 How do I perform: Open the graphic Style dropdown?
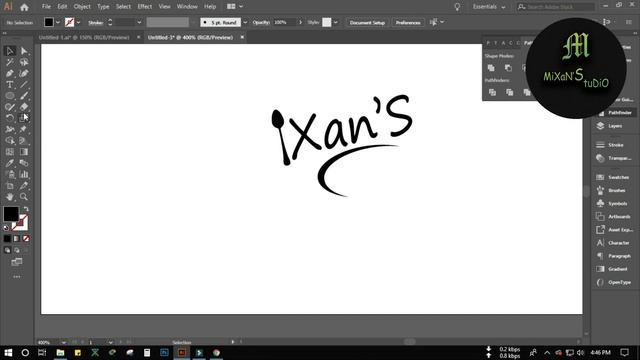[336, 22]
